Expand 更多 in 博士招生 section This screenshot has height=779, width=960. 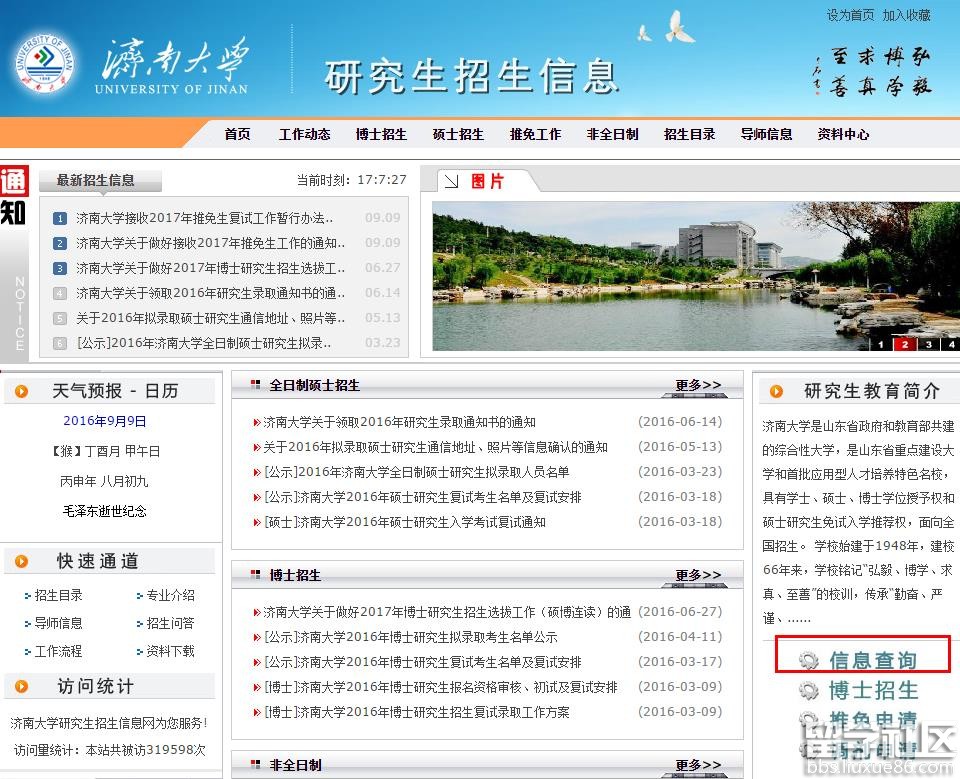[697, 575]
